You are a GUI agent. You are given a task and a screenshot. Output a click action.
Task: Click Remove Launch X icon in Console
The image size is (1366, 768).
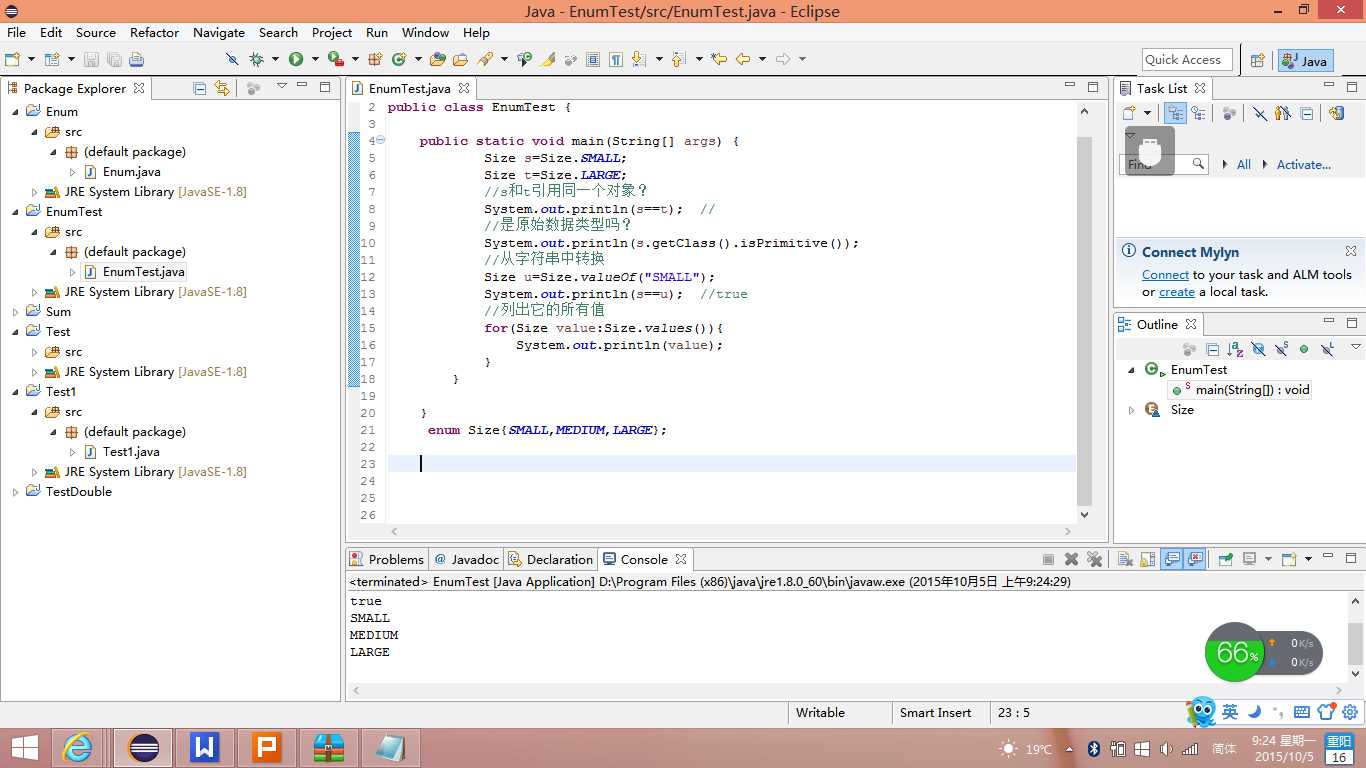pos(1071,560)
